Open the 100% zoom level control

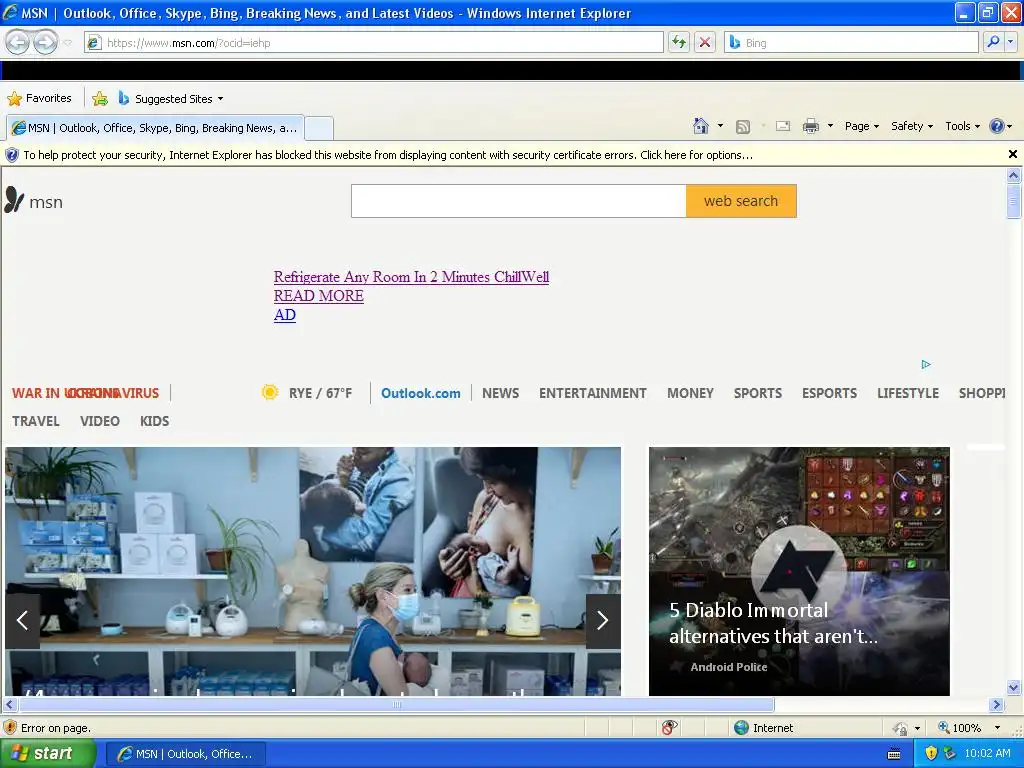point(959,728)
